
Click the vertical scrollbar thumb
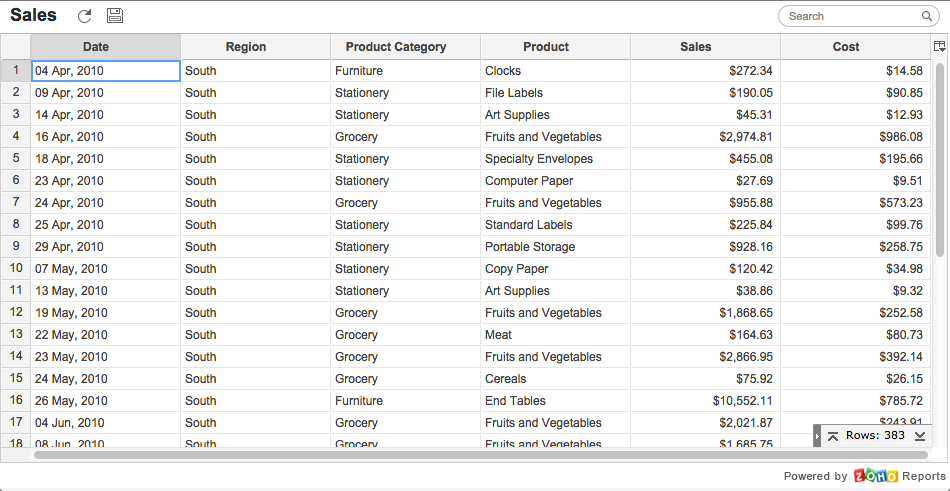pos(940,160)
